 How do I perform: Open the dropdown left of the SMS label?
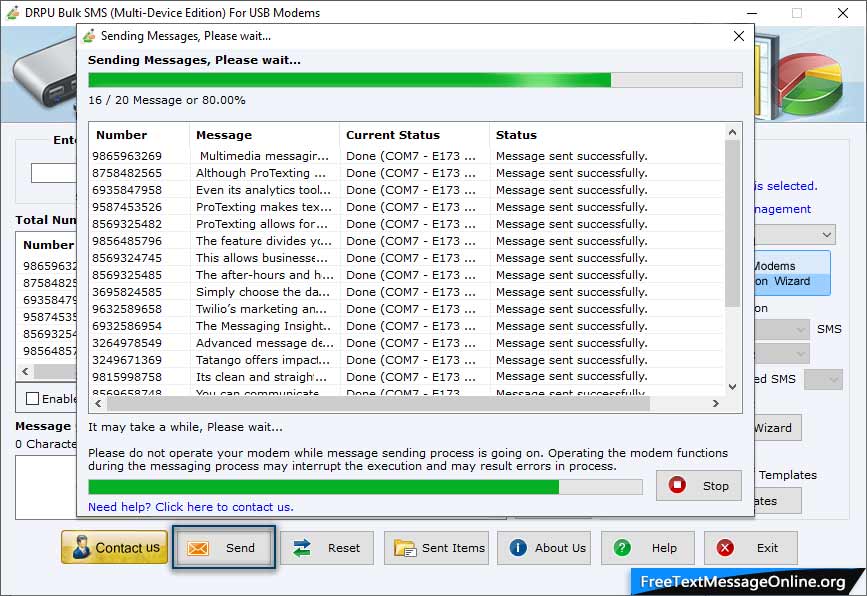tap(782, 330)
